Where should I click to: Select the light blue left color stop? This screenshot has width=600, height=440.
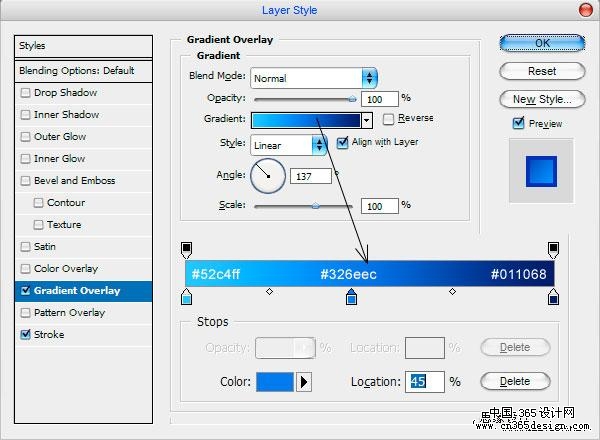point(186,297)
